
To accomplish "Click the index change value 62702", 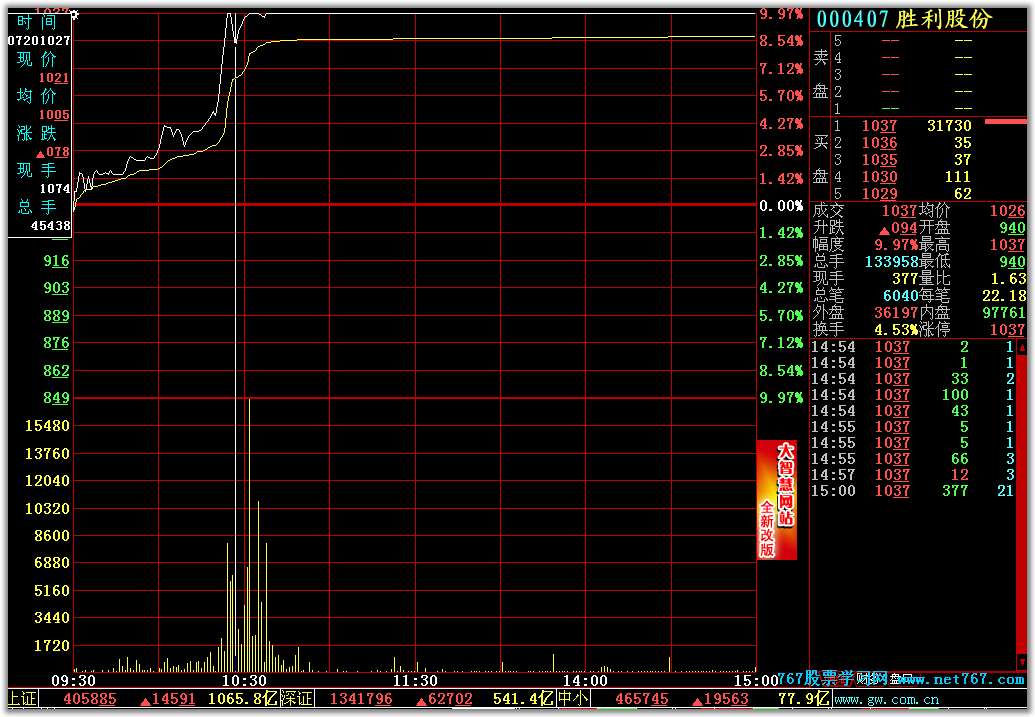I will pyautogui.click(x=450, y=699).
